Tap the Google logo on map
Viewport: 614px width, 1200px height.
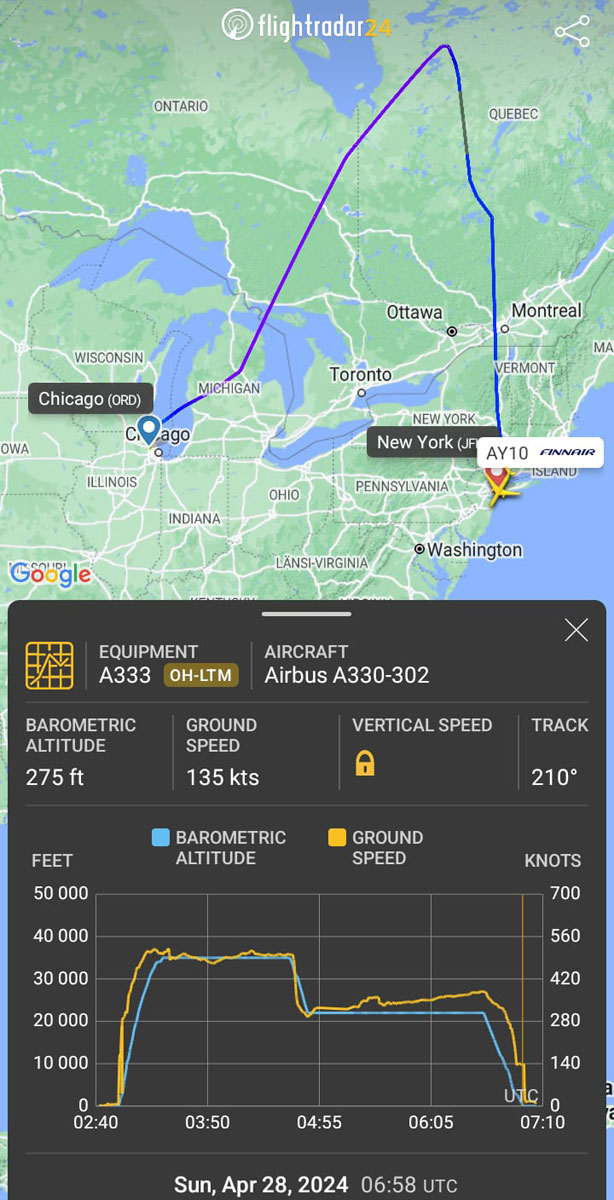50,574
